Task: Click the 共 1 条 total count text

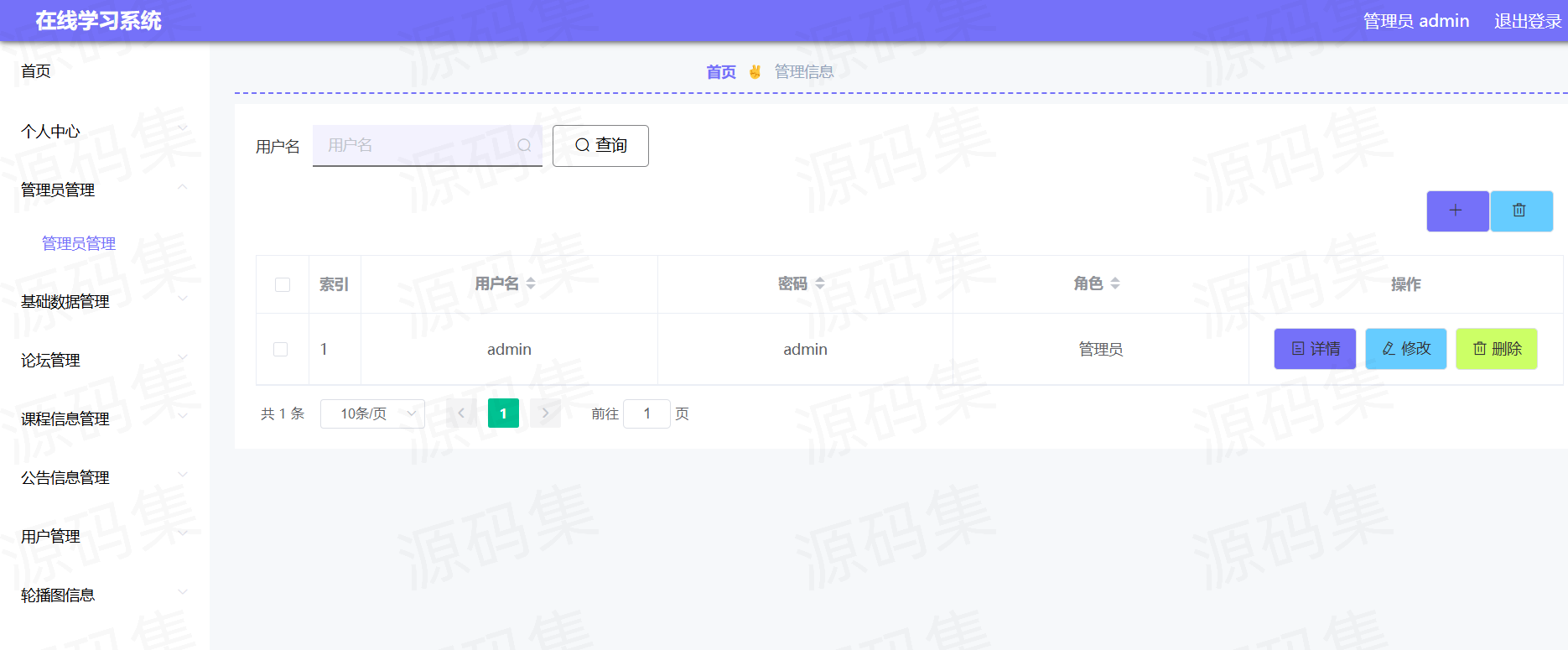Action: point(283,413)
